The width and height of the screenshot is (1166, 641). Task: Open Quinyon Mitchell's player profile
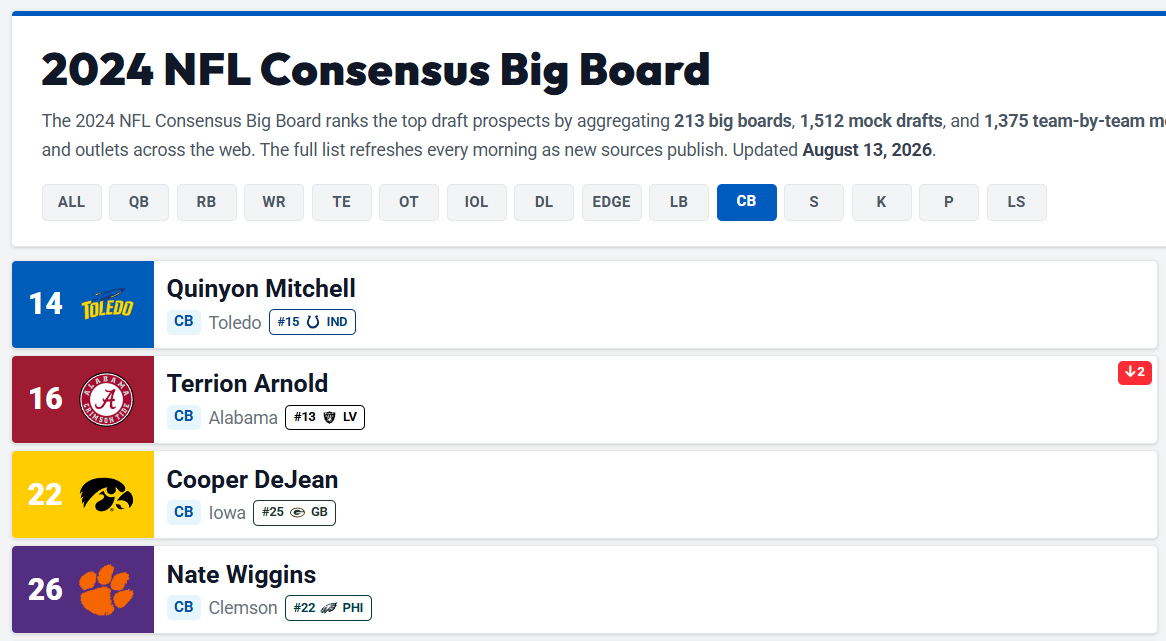pyautogui.click(x=261, y=289)
